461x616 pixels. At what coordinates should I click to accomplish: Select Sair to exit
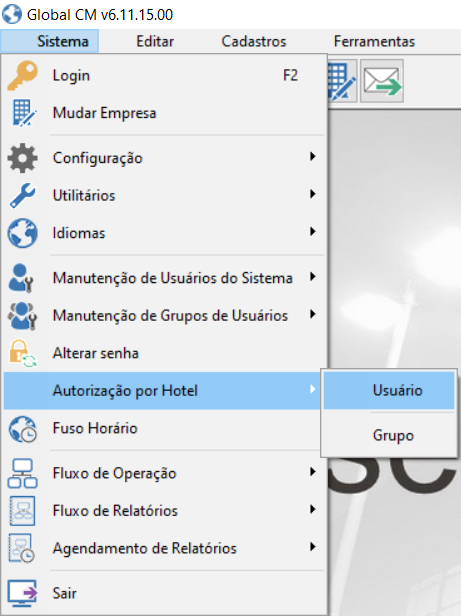click(x=164, y=593)
